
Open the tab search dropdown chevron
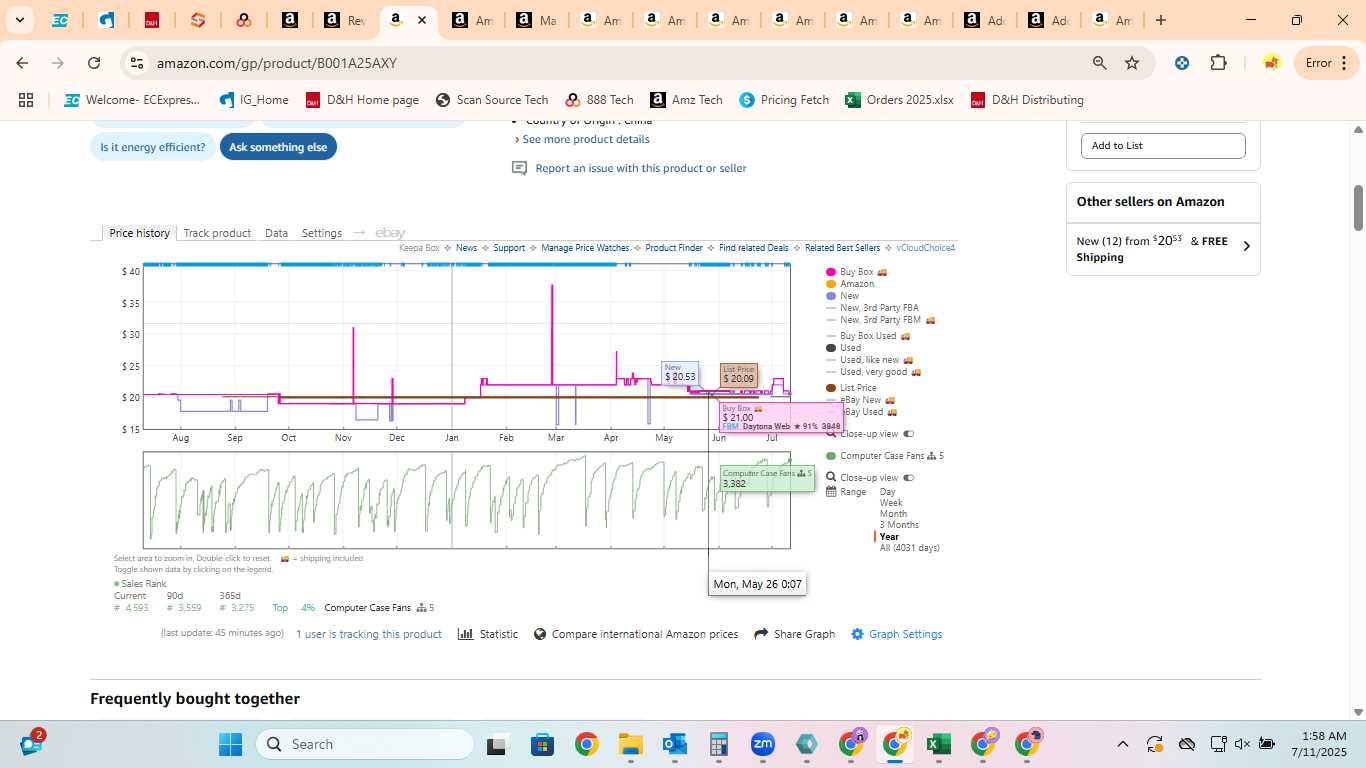[20, 20]
